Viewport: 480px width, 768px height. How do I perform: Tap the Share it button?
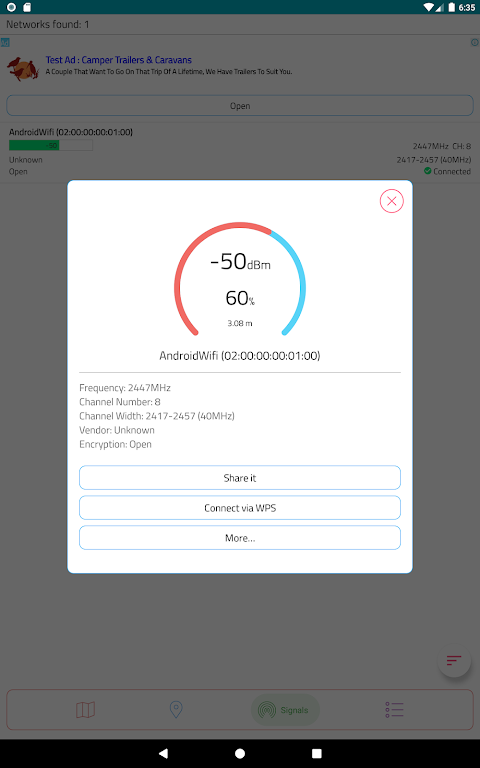click(240, 478)
